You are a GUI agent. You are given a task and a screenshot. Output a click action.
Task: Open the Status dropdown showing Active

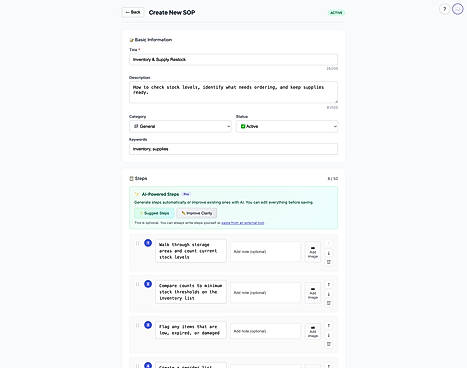point(287,126)
